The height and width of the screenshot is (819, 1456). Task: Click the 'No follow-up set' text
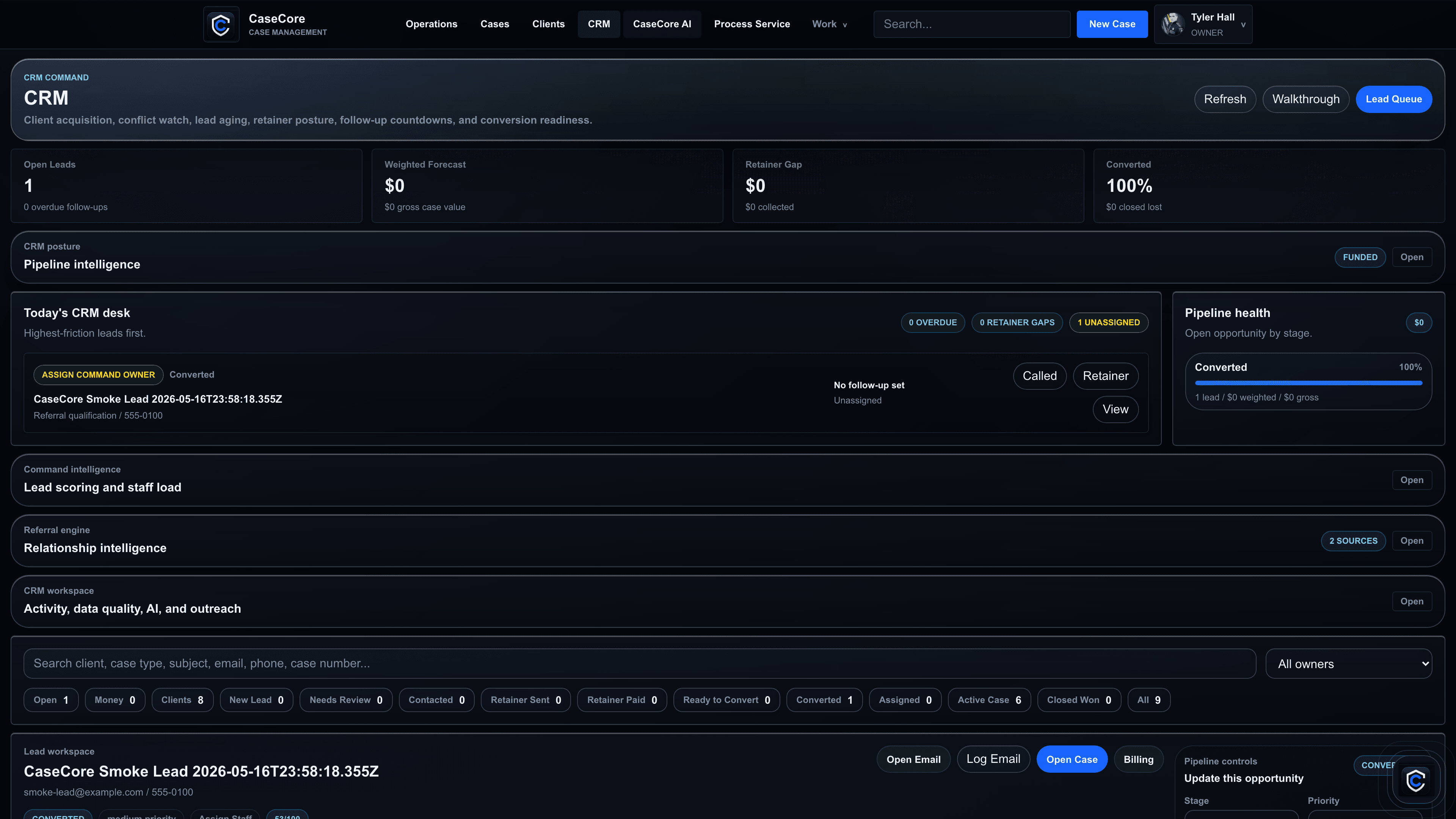(x=869, y=386)
